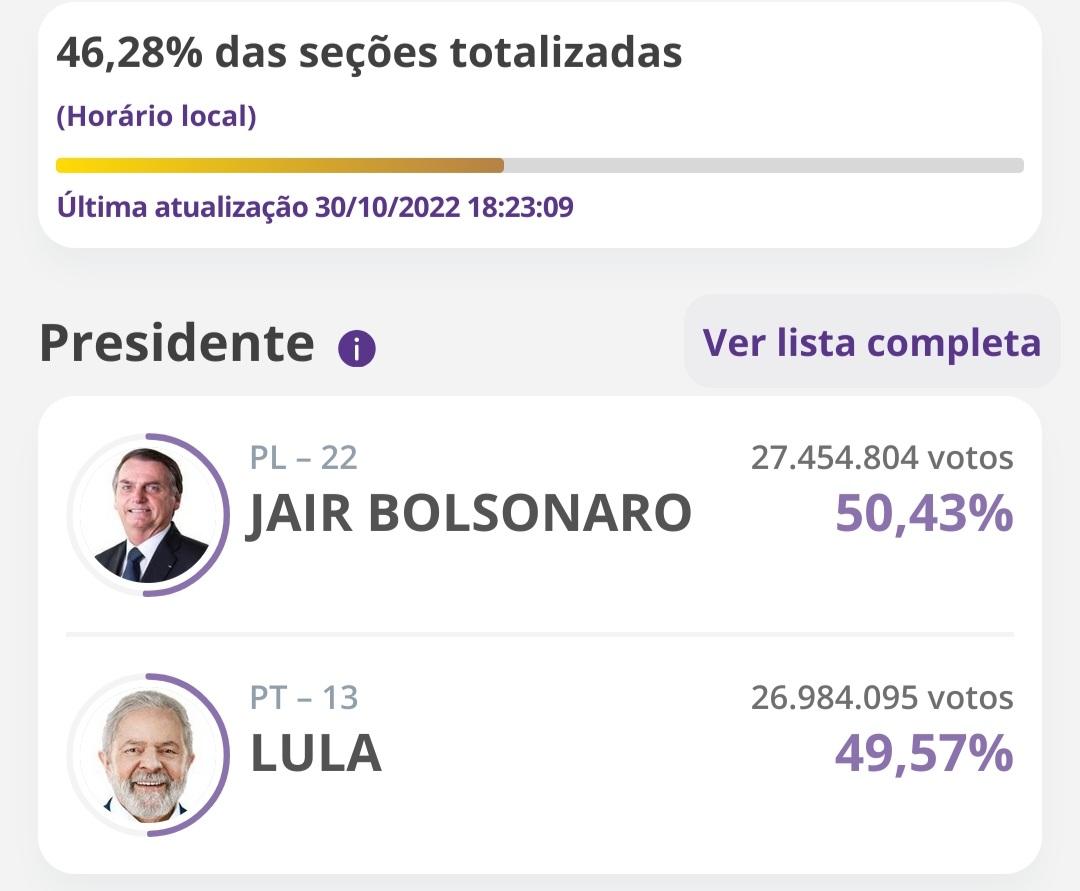Click the PL – 22 party label
This screenshot has height=891, width=1080.
(304, 458)
